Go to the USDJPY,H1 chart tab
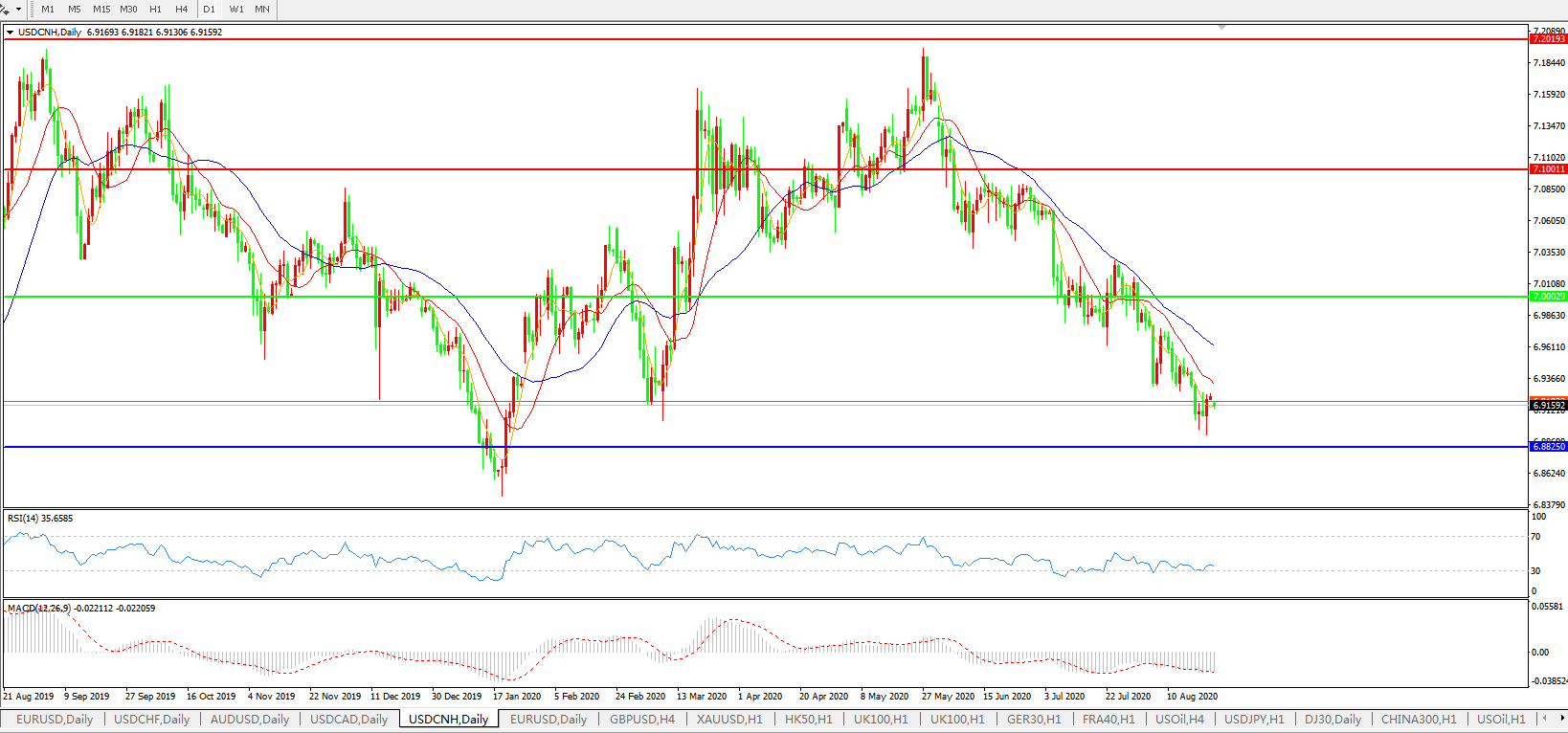1568x733 pixels. coord(1254,720)
